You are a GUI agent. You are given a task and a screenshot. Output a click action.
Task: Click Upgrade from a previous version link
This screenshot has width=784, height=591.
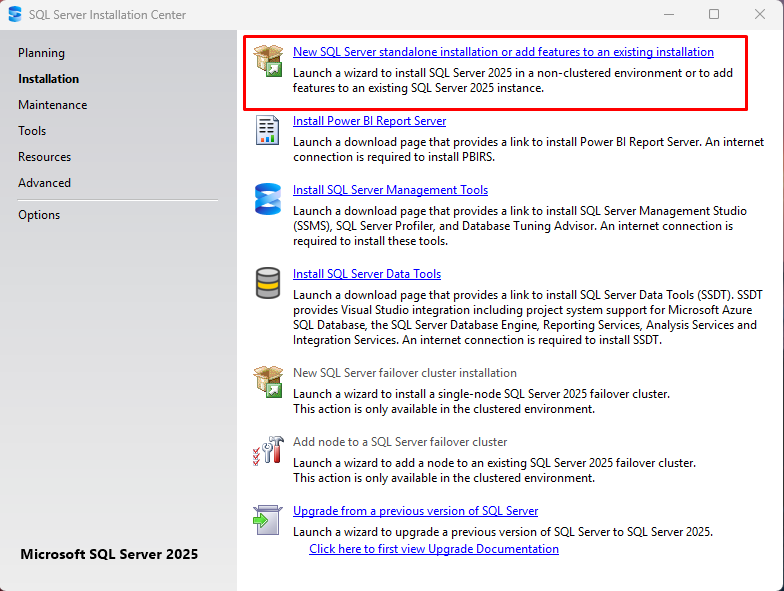click(x=416, y=511)
